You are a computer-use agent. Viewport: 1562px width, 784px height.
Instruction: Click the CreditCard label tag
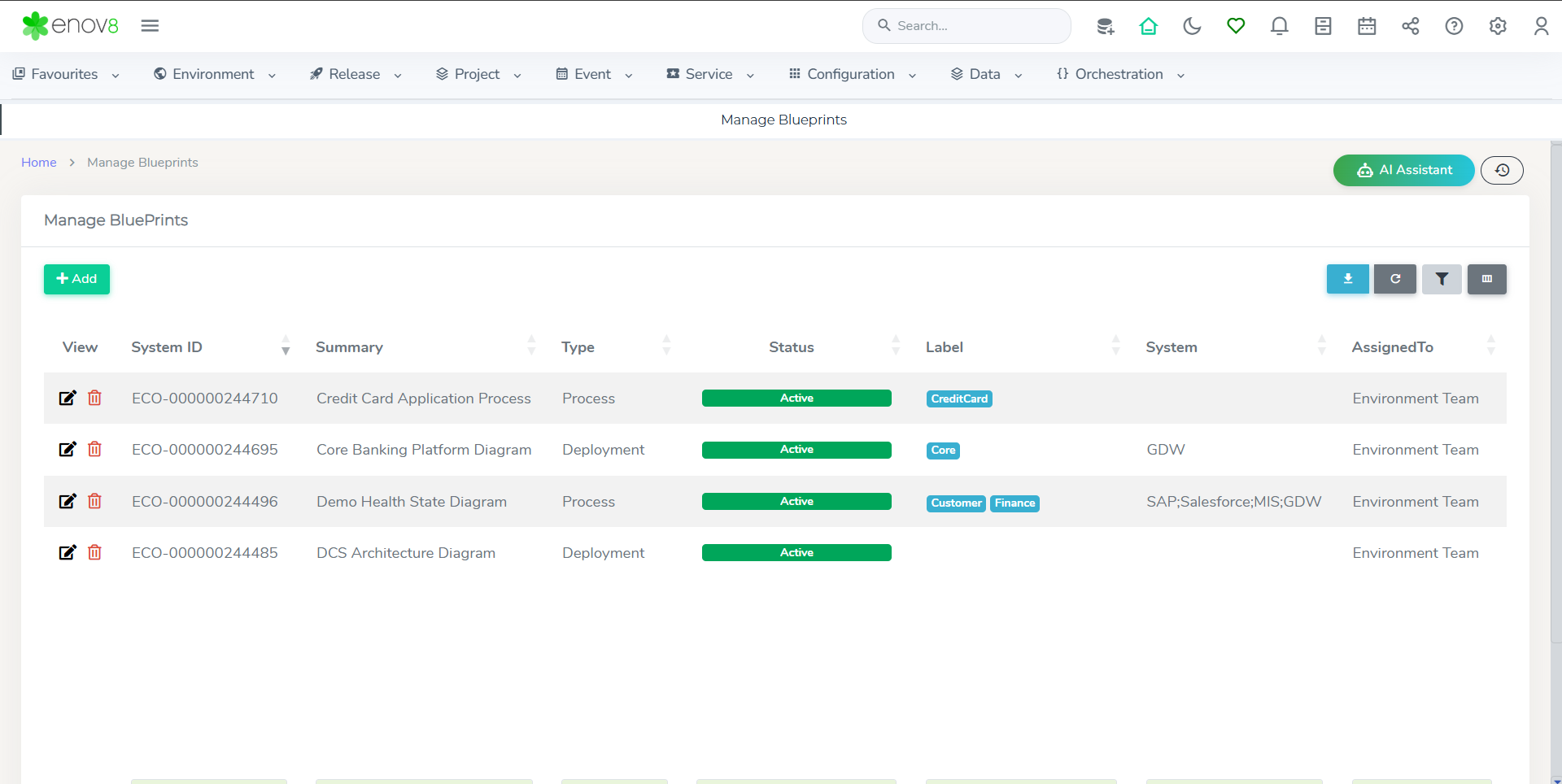[959, 399]
